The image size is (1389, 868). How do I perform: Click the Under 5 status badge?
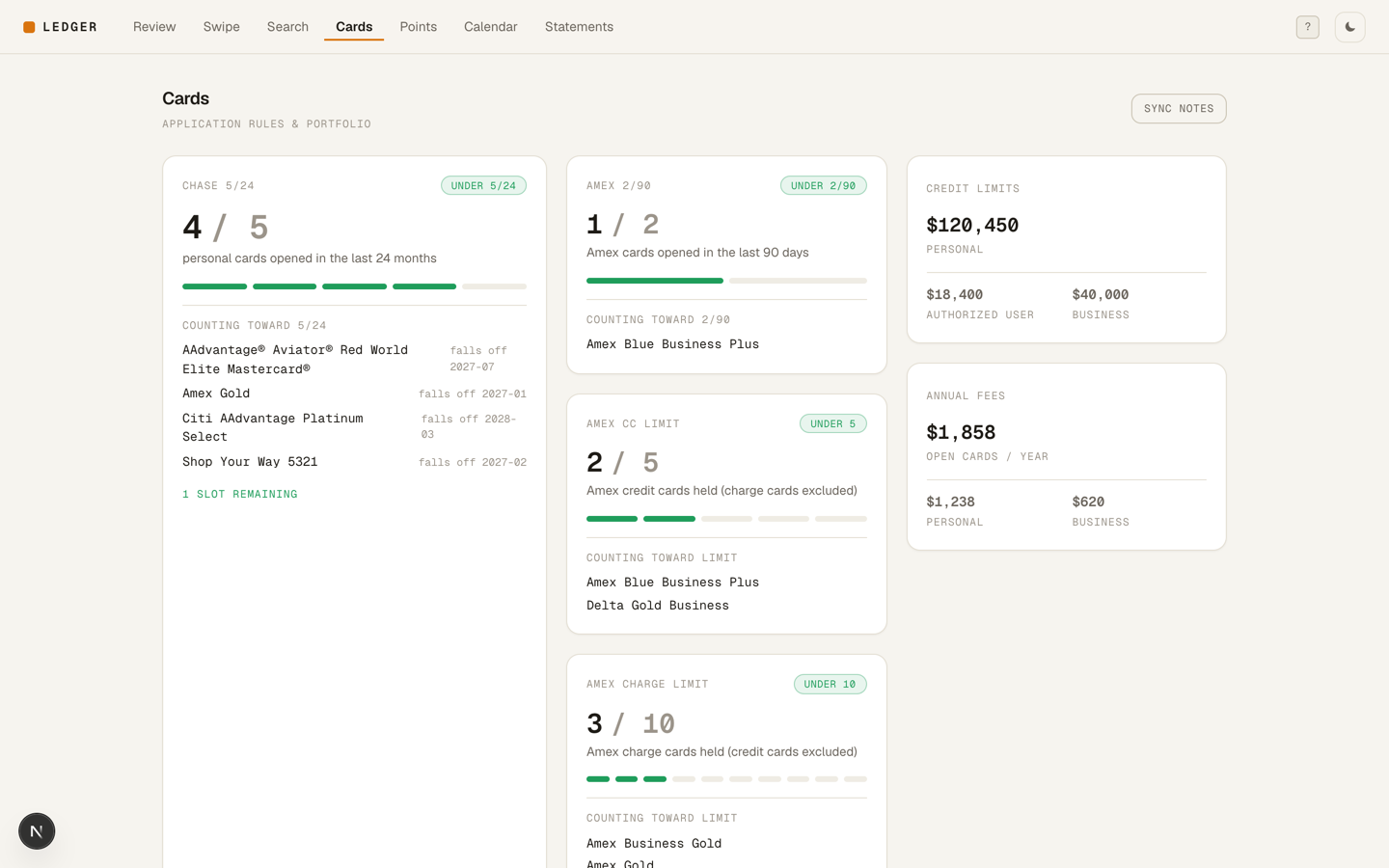click(x=832, y=423)
